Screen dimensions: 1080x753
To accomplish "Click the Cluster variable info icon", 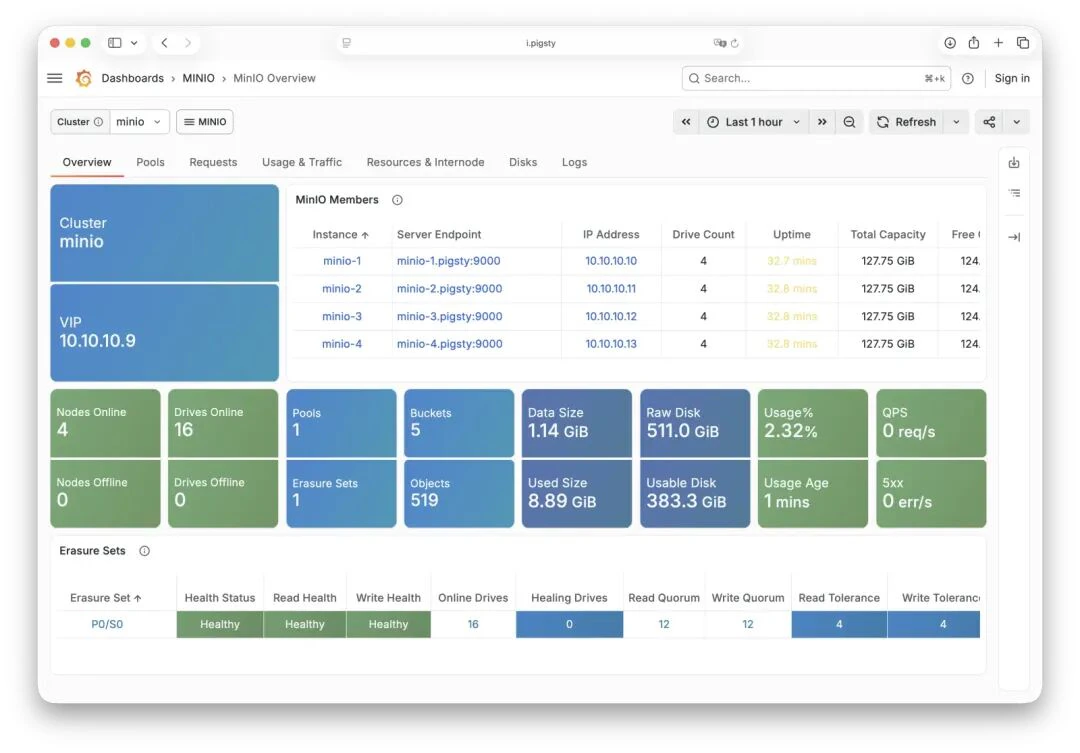I will pyautogui.click(x=98, y=122).
